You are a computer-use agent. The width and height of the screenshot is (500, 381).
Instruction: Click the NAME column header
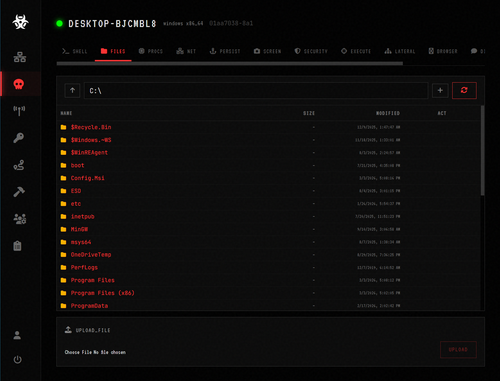[x=66, y=113]
